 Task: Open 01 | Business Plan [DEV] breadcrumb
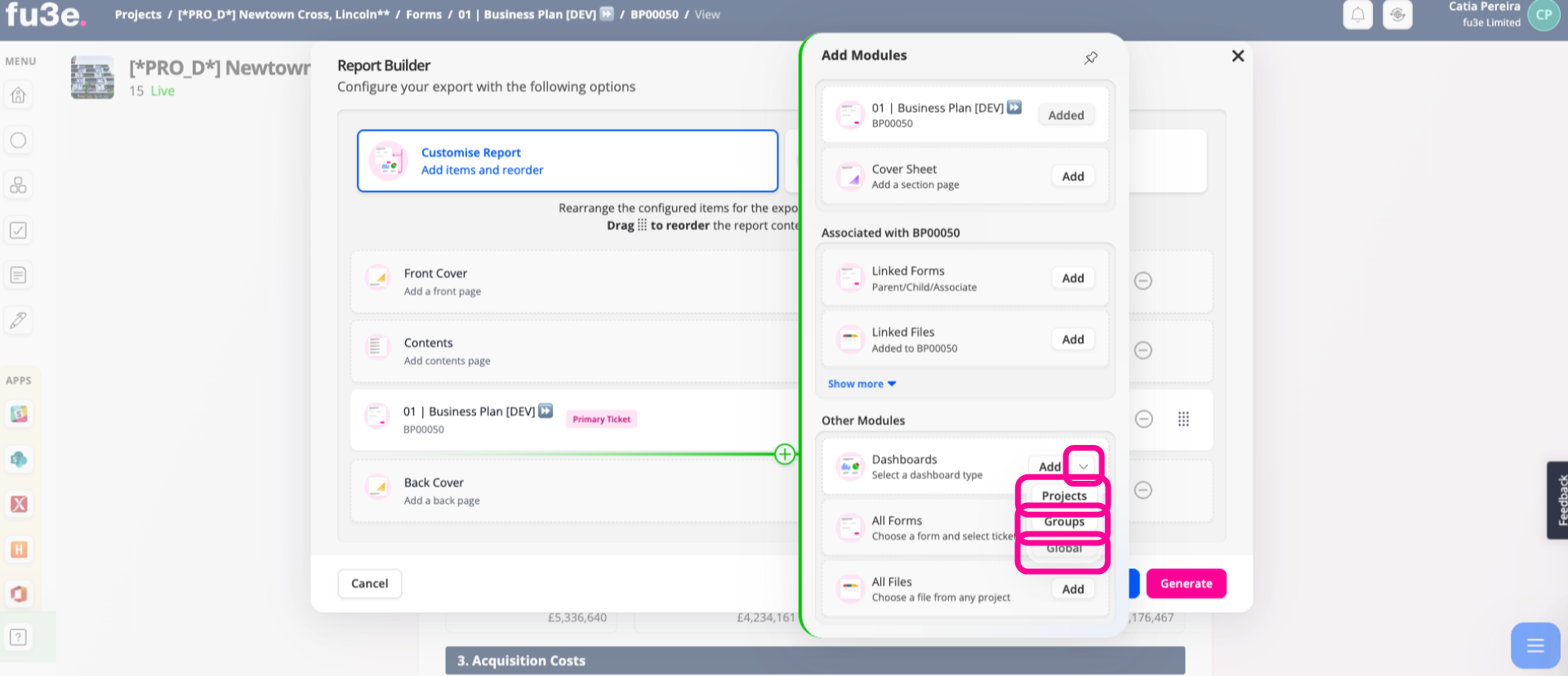[535, 15]
